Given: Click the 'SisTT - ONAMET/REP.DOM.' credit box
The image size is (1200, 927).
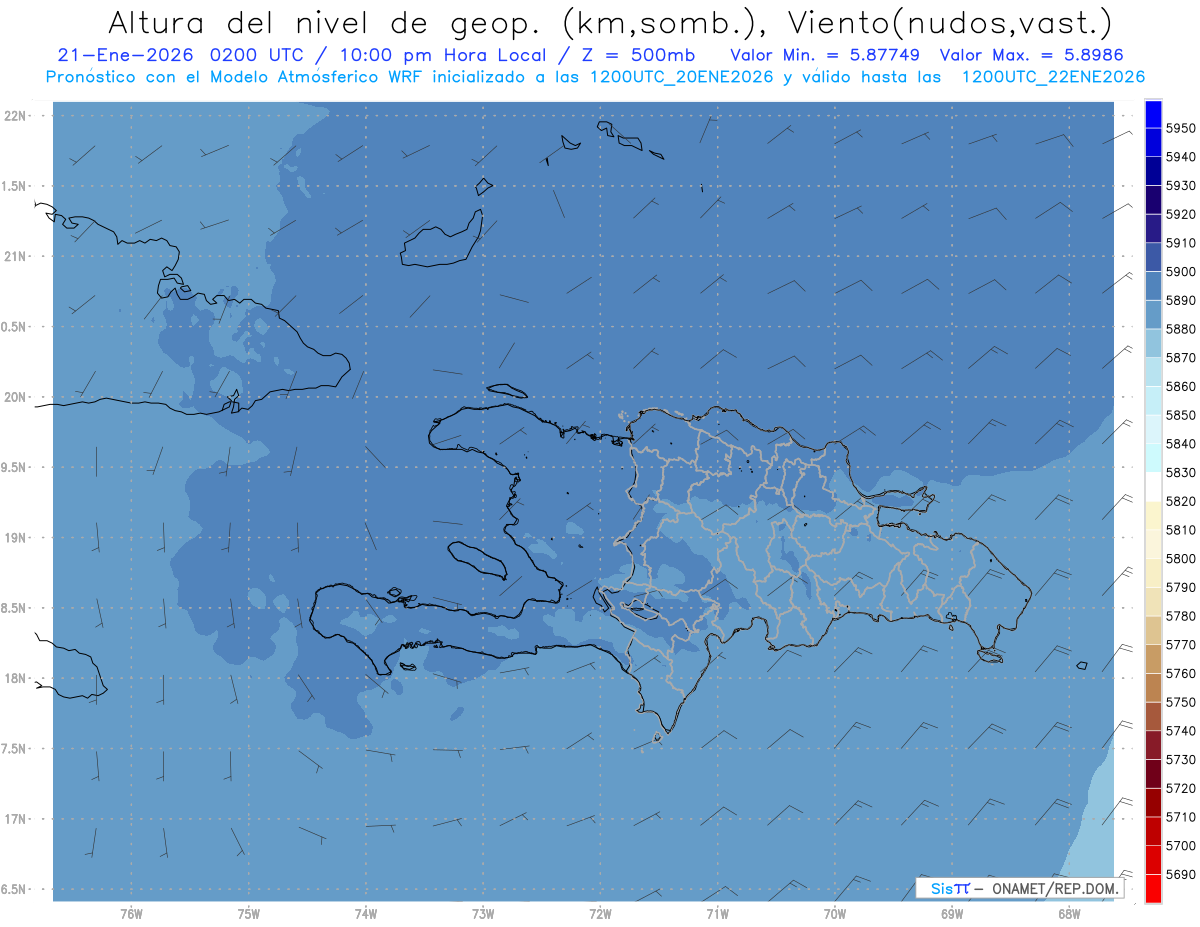Looking at the screenshot, I should click(x=1020, y=888).
